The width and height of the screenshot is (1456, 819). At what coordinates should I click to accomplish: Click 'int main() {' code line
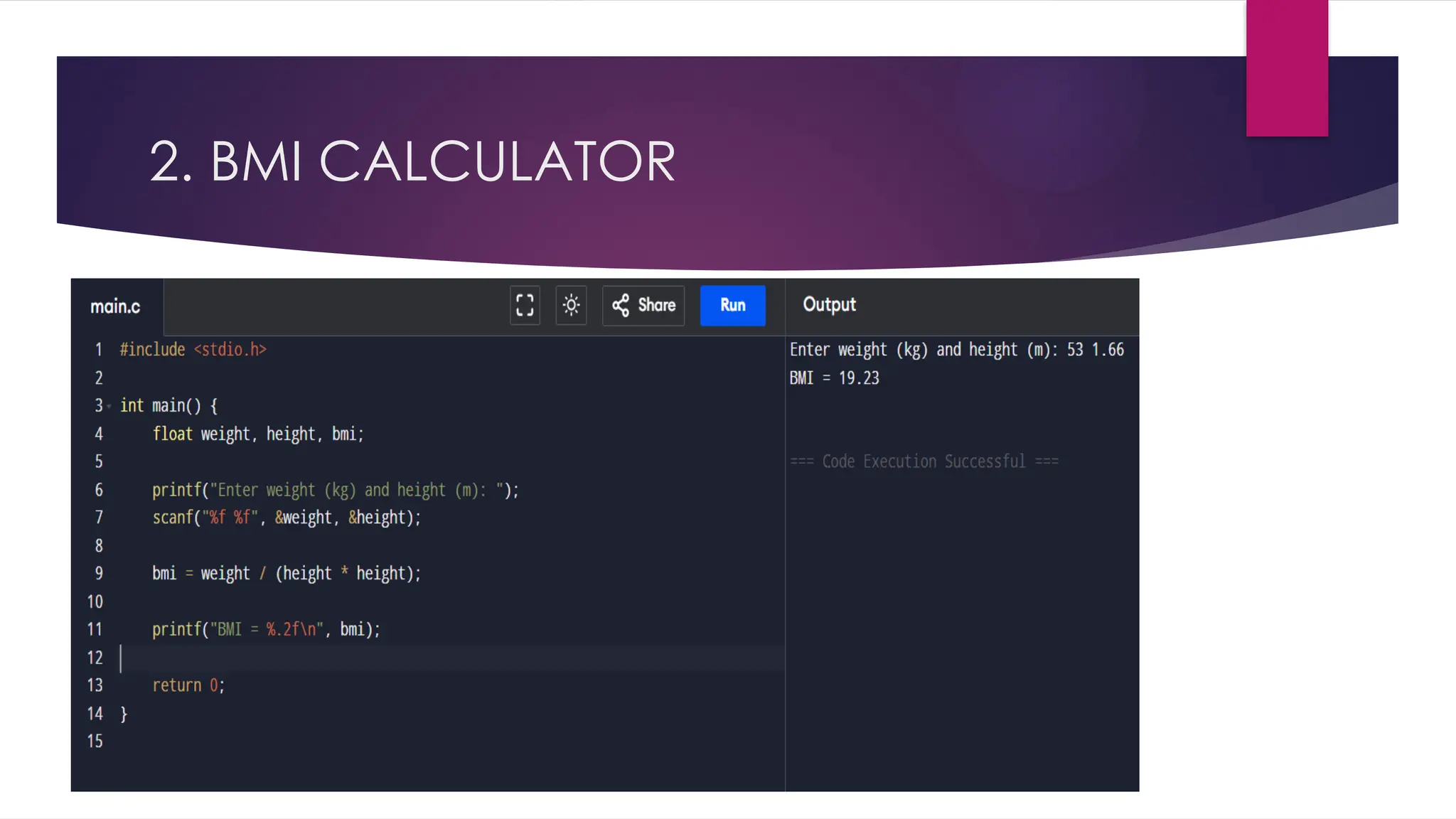pos(168,406)
